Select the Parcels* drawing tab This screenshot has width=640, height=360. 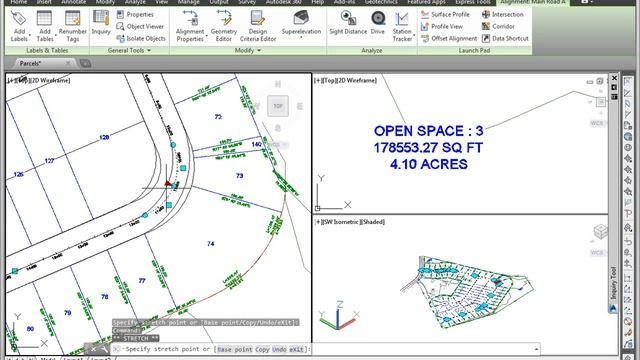click(x=31, y=63)
